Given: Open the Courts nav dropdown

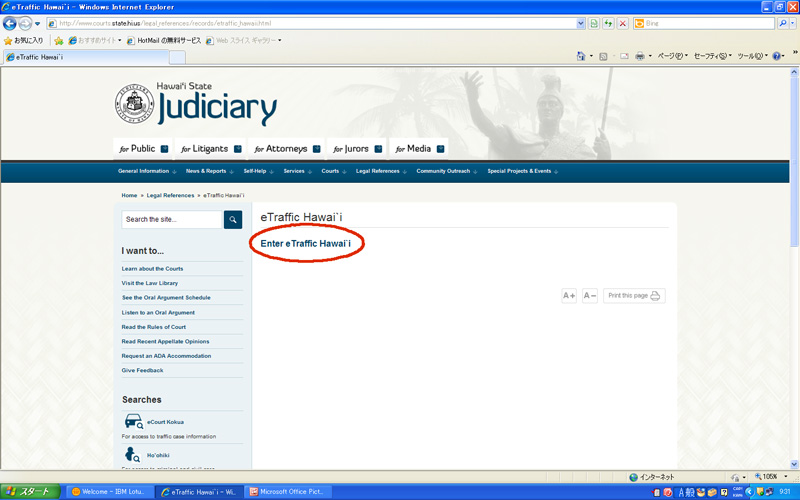Looking at the screenshot, I should pos(334,171).
